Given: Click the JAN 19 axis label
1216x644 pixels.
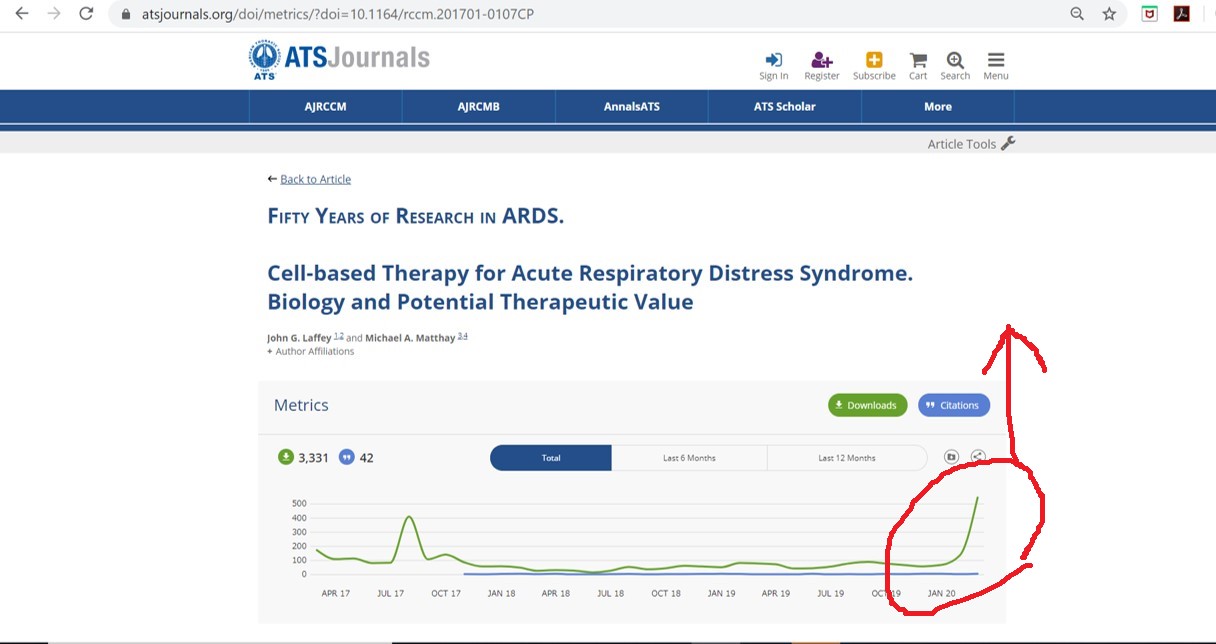Looking at the screenshot, I should click(x=721, y=593).
